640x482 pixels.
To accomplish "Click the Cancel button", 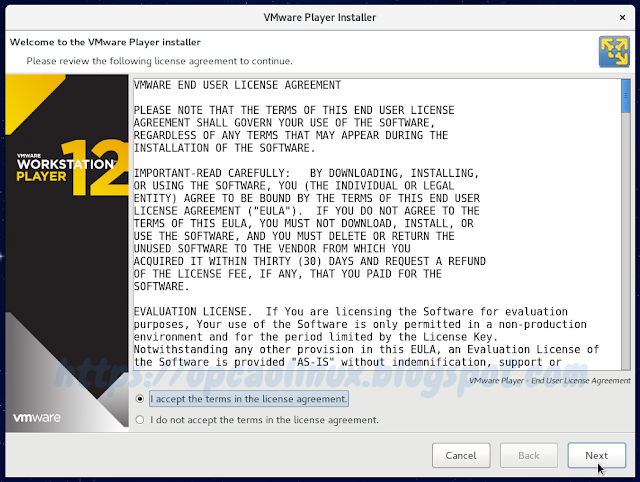I will pos(461,455).
